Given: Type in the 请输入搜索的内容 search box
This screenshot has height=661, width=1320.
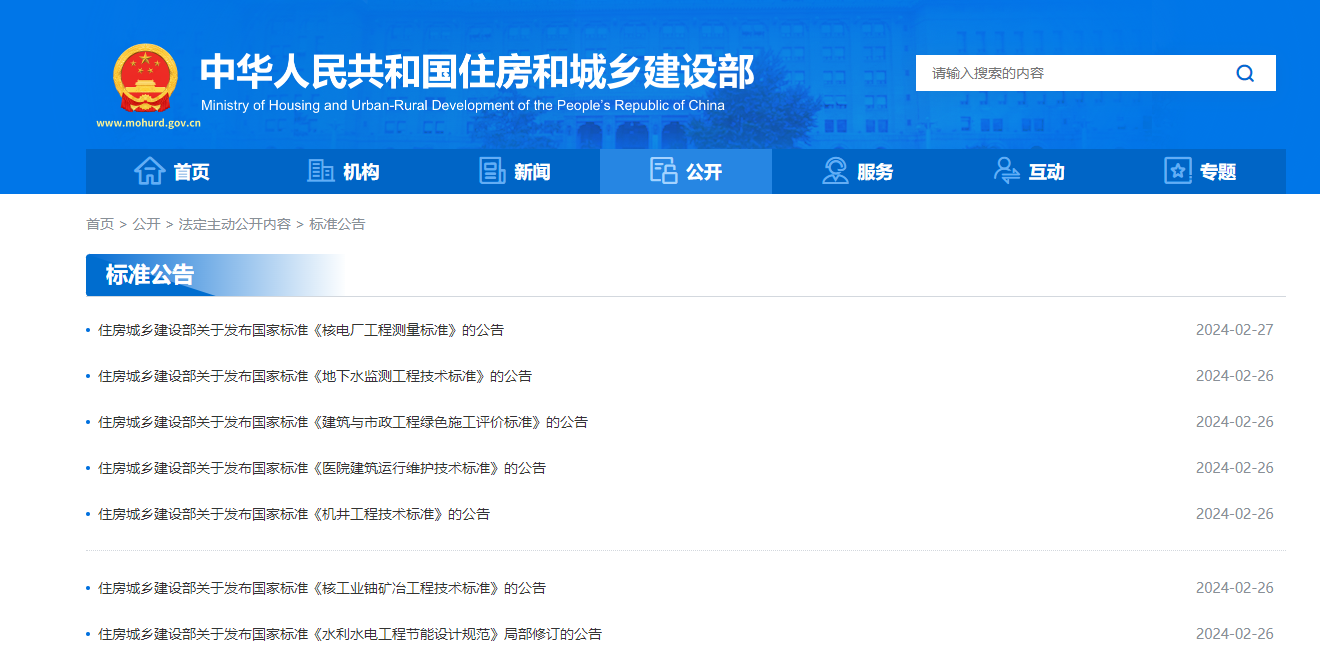Looking at the screenshot, I should coord(1070,73).
